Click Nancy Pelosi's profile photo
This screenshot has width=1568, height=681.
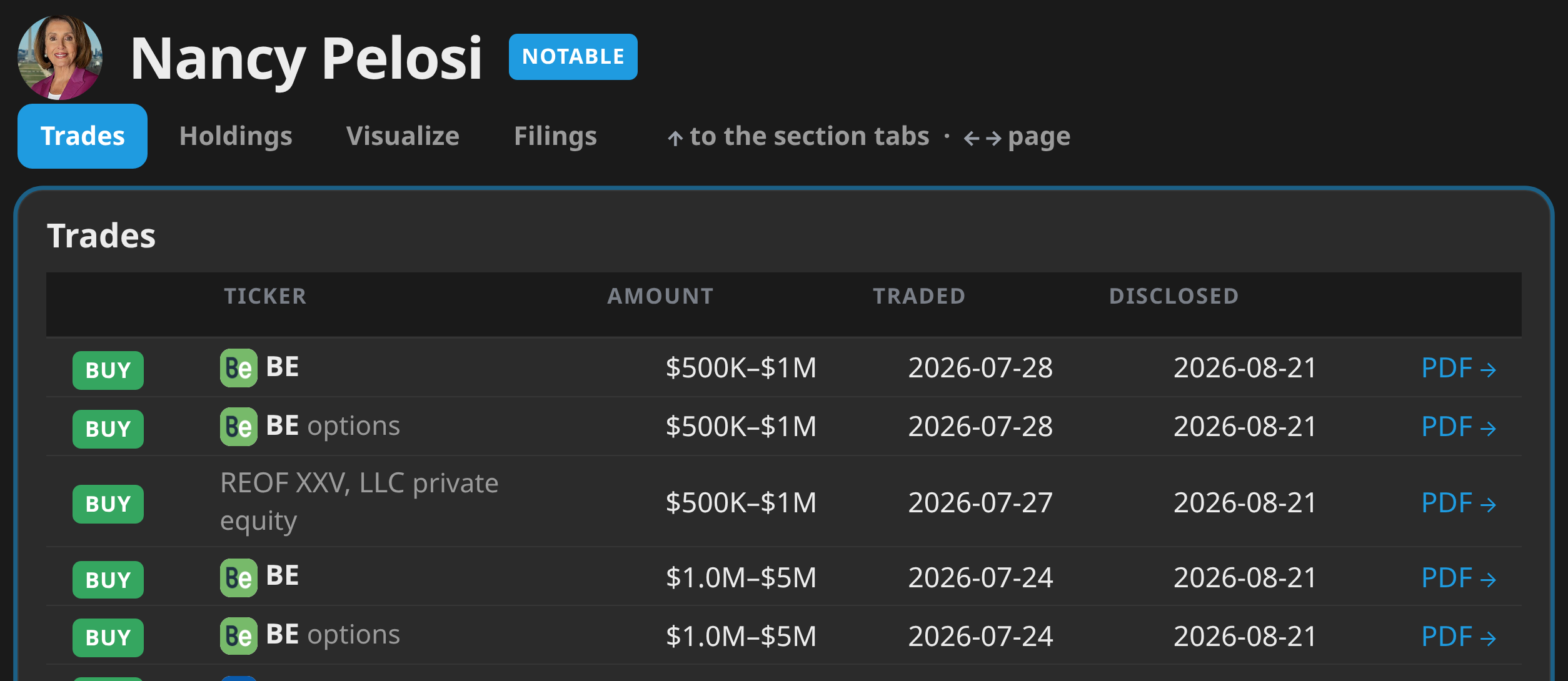60,57
